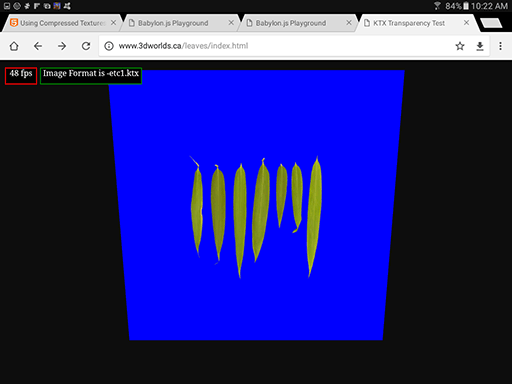Reload the page with the refresh icon

(86, 46)
